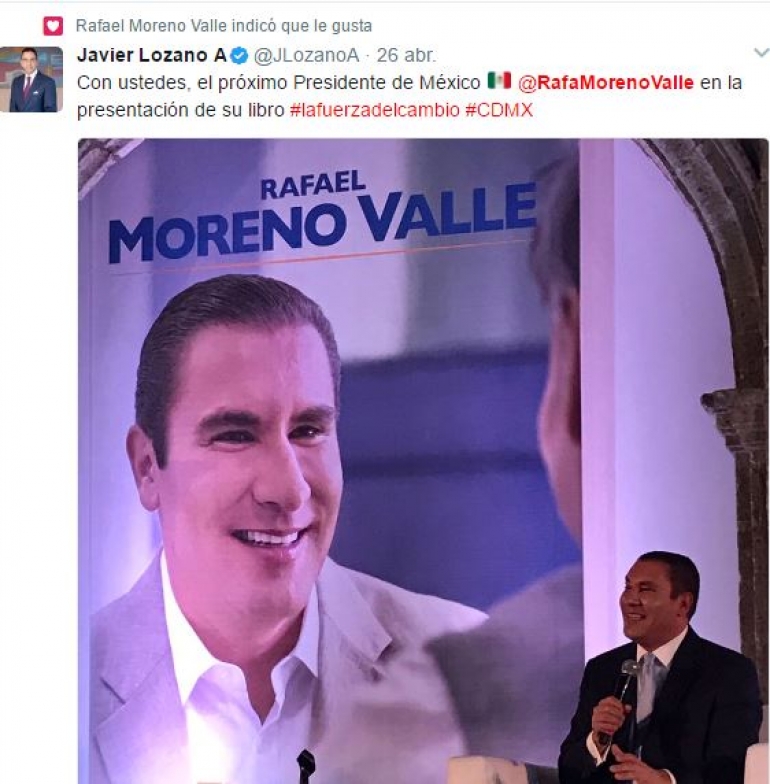Open Javier Lozano A profile name

(x=152, y=55)
